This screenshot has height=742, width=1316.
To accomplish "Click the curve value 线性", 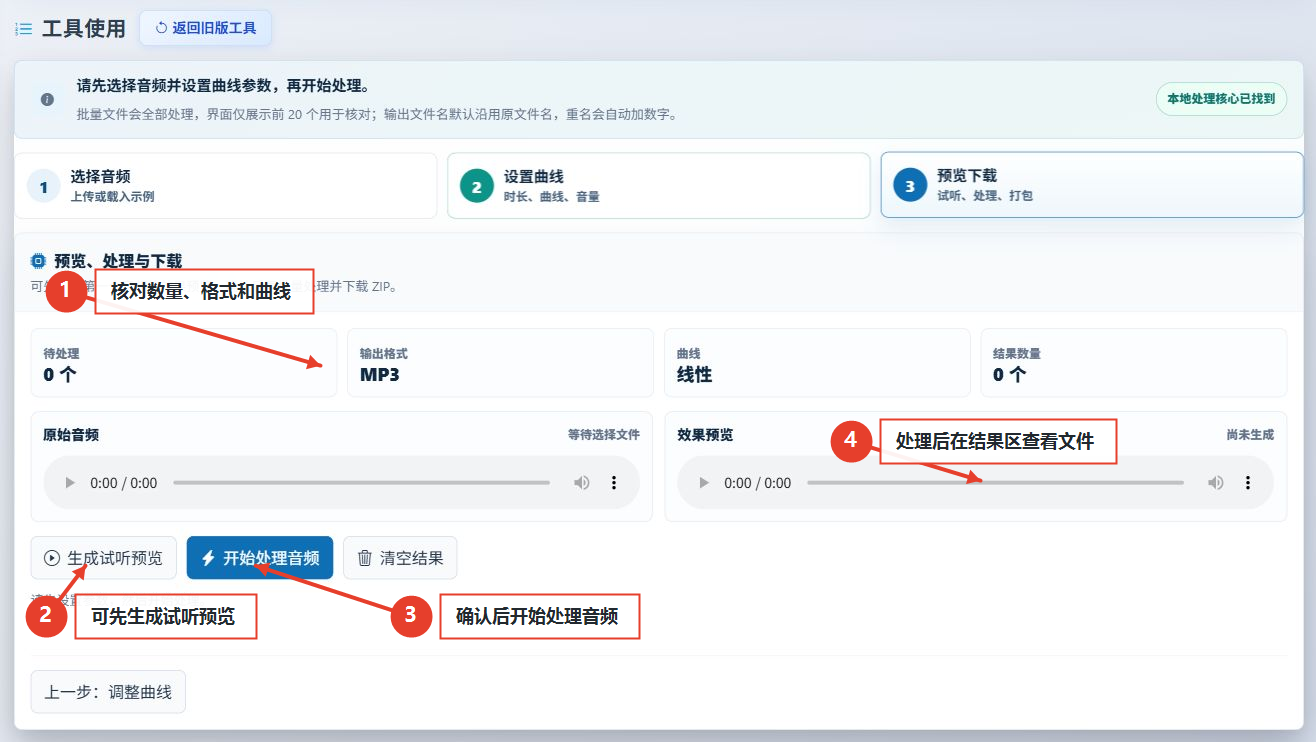I will pos(694,375).
